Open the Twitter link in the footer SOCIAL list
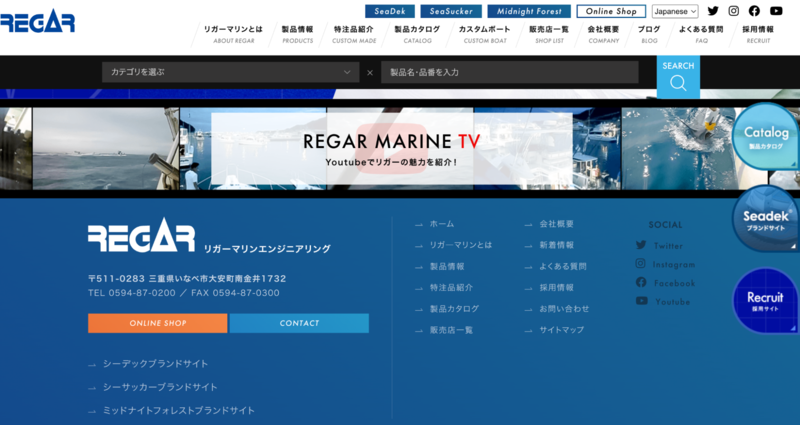This screenshot has width=800, height=425. 659,245
